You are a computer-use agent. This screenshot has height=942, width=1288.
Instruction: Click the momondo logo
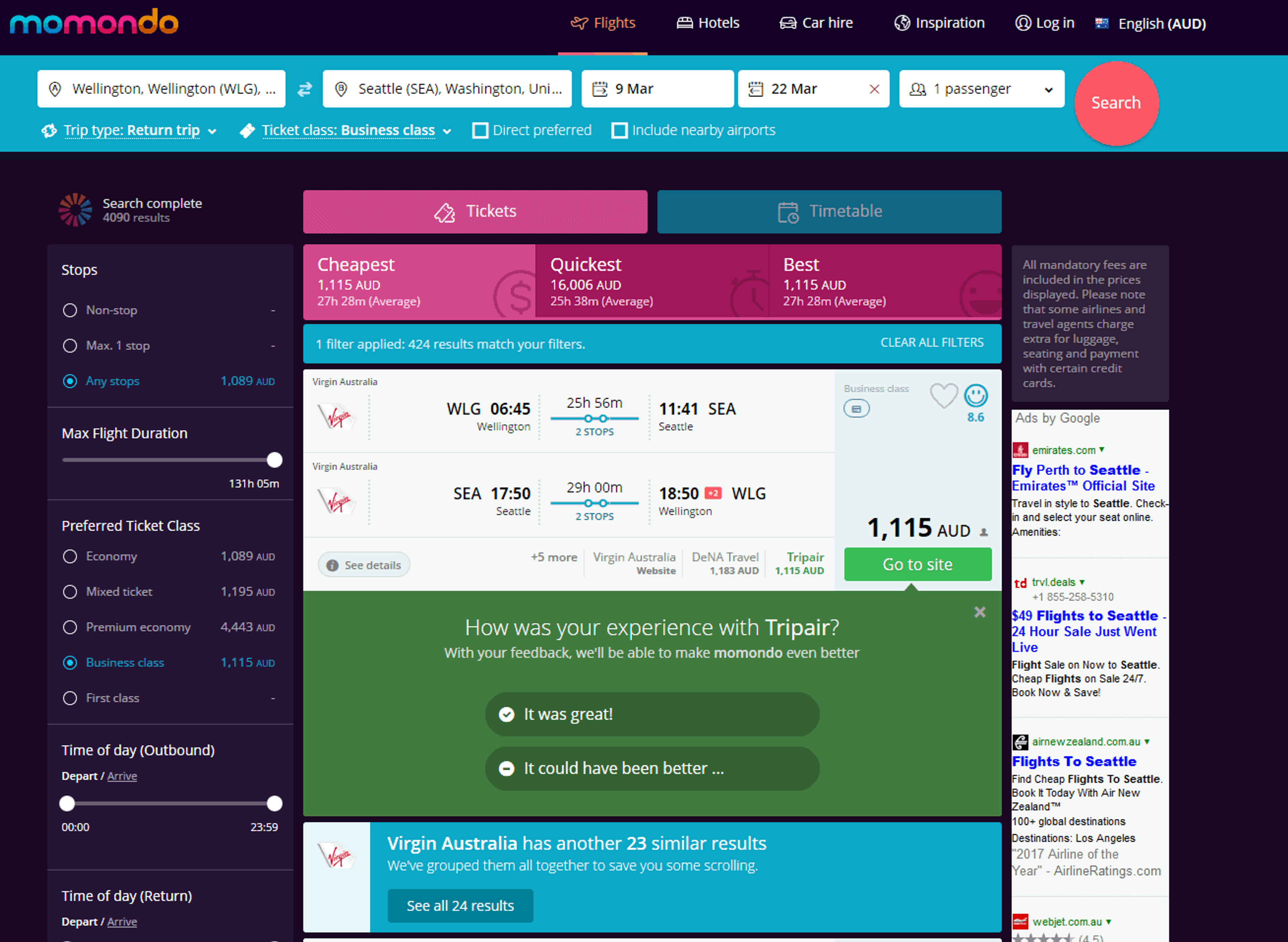click(94, 23)
